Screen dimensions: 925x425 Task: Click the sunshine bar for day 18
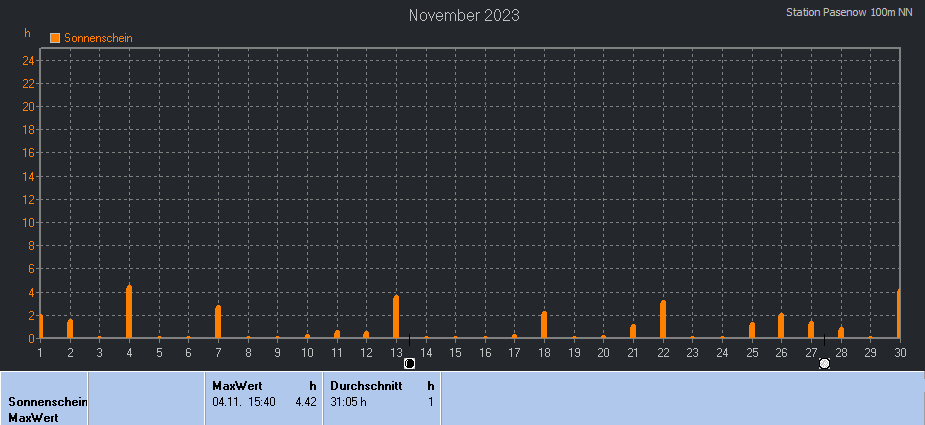click(x=544, y=325)
